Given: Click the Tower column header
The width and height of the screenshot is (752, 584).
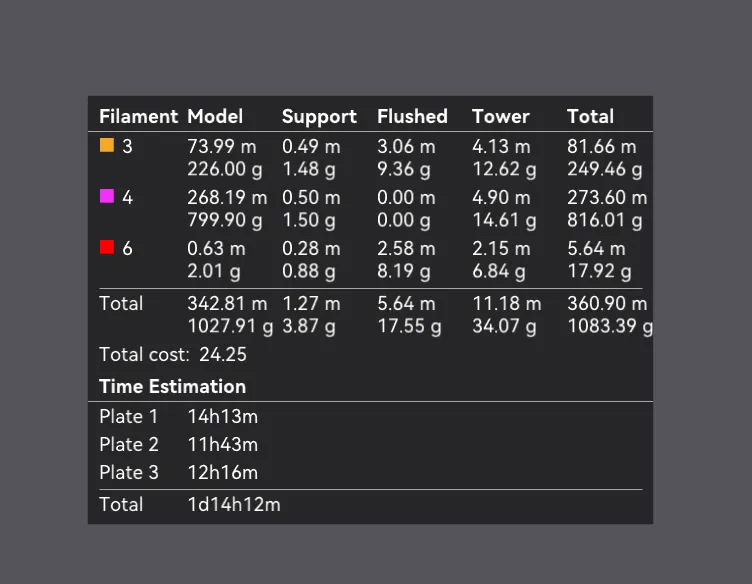Looking at the screenshot, I should [500, 116].
